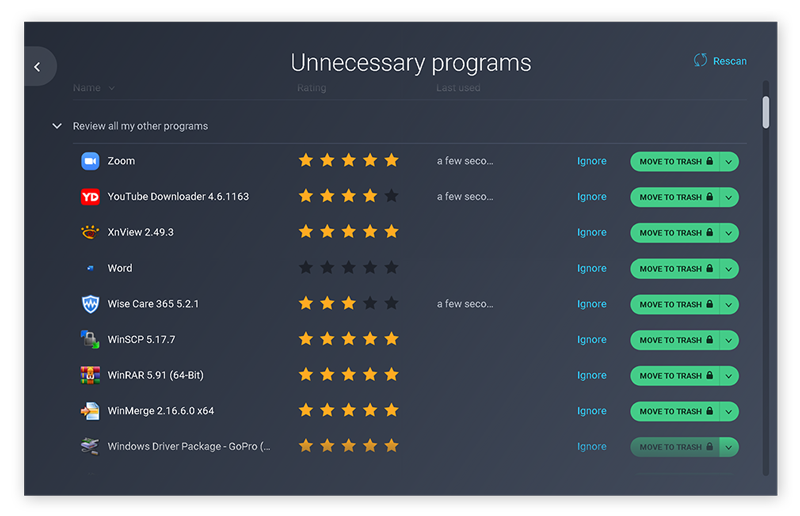Set Wise Care 365 rating to four stars
The image size is (800, 516).
pos(370,303)
